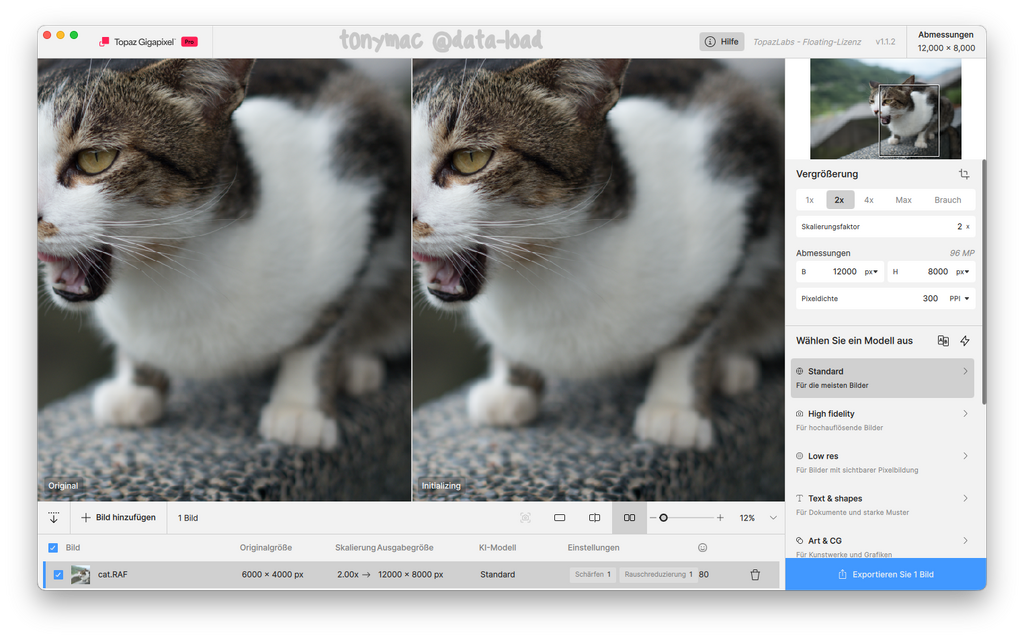The height and width of the screenshot is (640, 1024).
Task: Select the side-by-side view icon
Action: coord(629,518)
